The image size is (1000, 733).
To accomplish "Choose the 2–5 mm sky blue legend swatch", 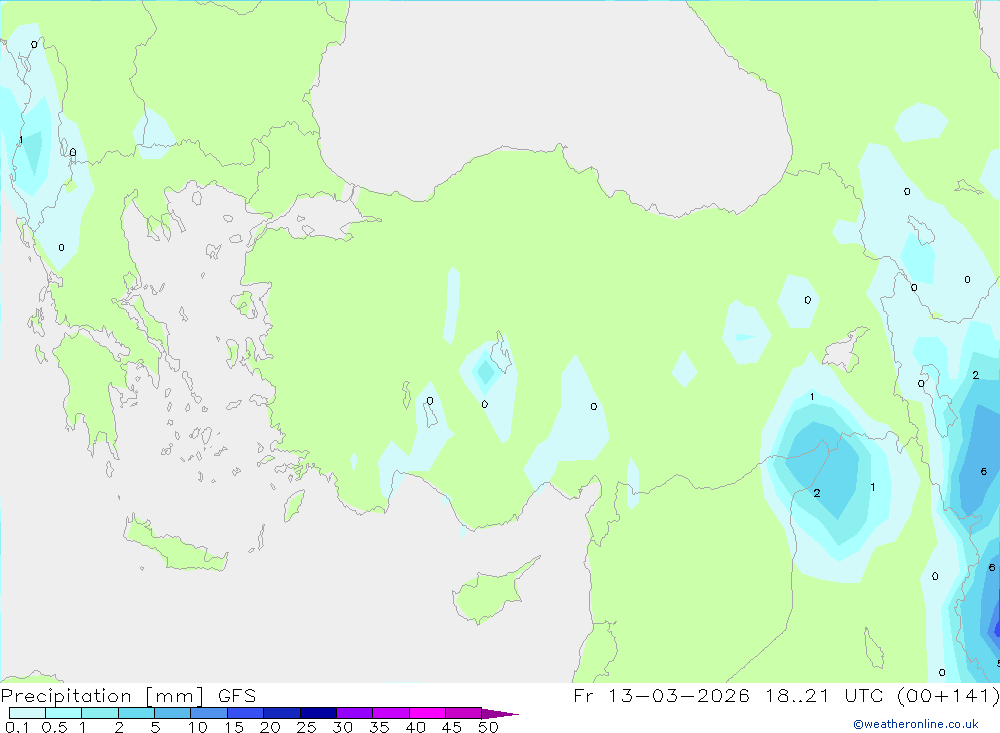I will [136, 713].
